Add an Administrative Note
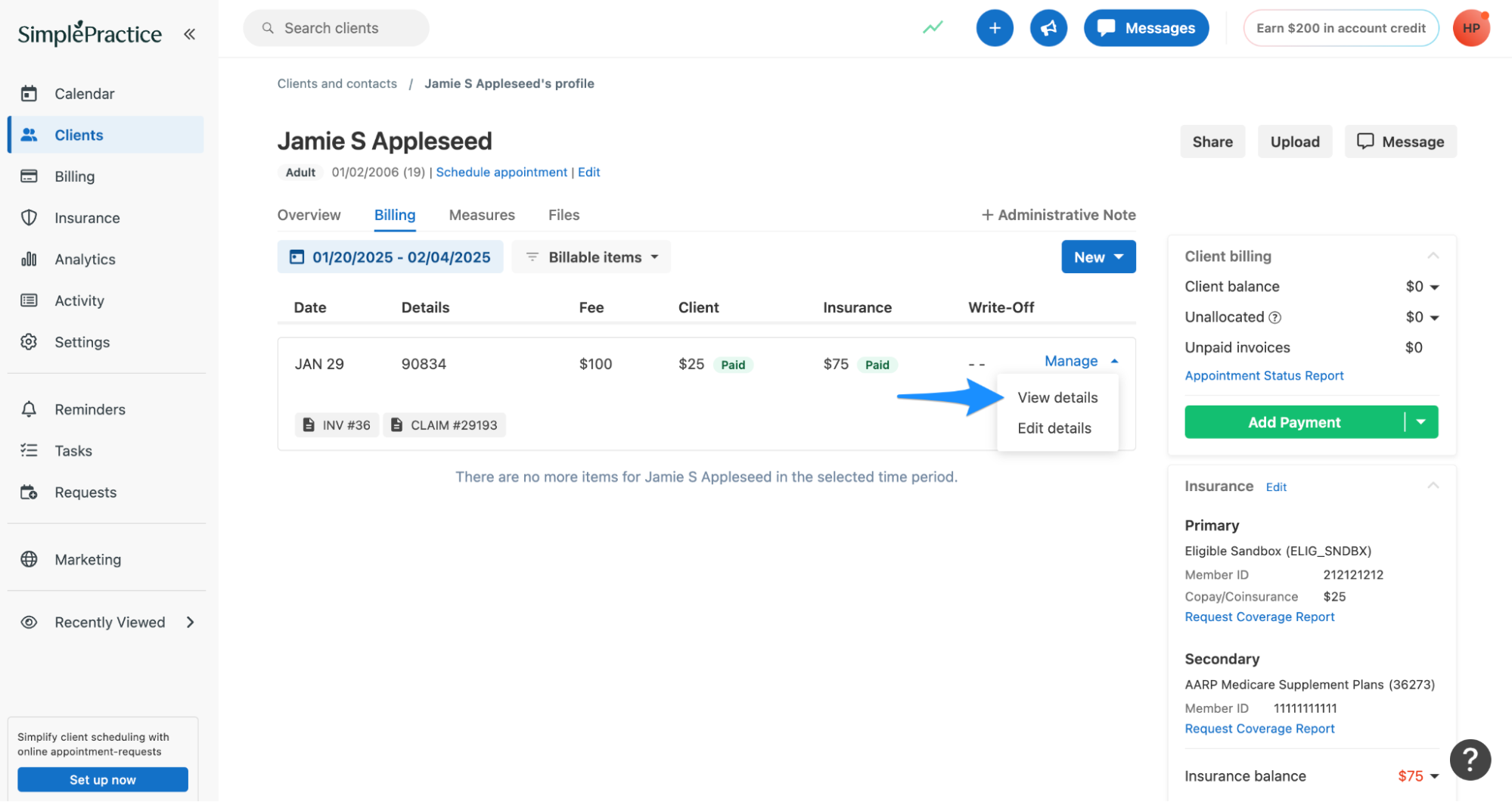1512x802 pixels. 1058,215
